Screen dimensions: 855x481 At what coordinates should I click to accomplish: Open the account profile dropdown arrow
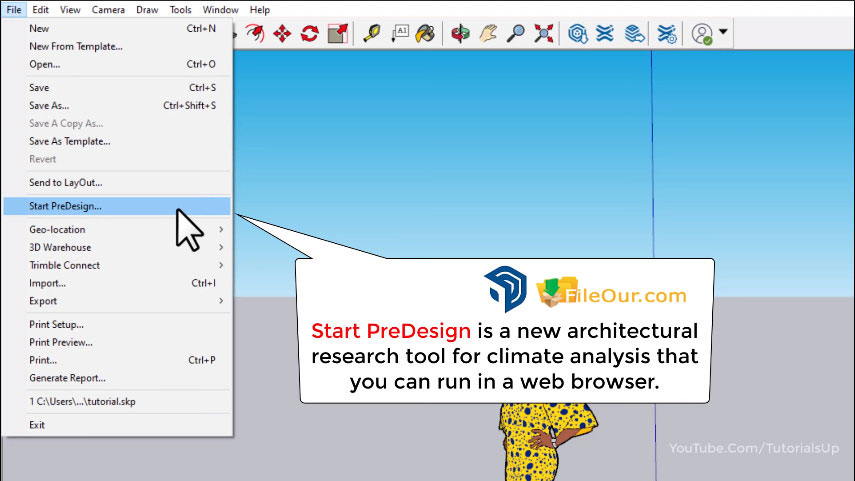(723, 34)
